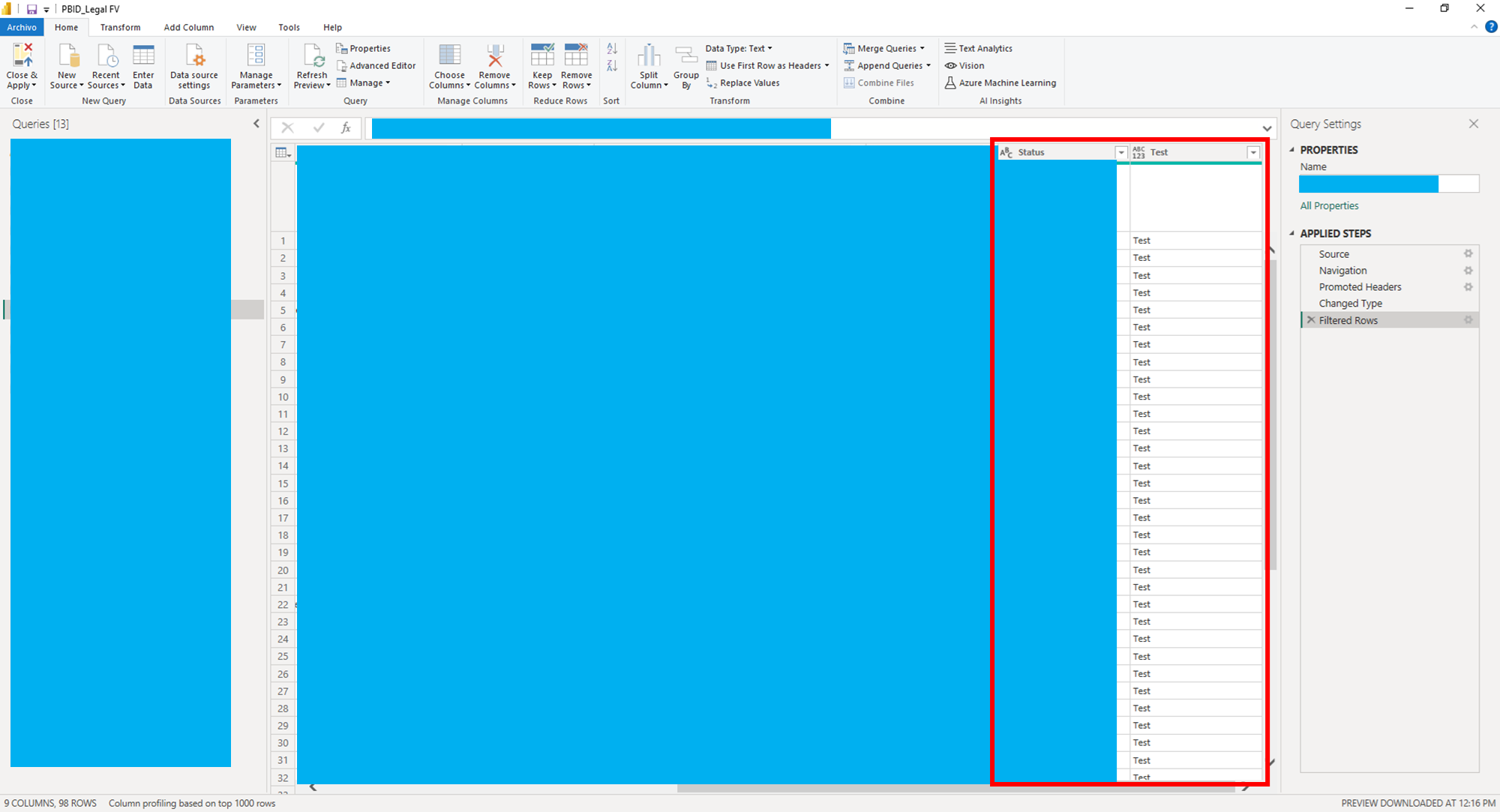Screen dimensions: 1500x812
Task: Click the Remove Columns icon
Action: point(494,55)
